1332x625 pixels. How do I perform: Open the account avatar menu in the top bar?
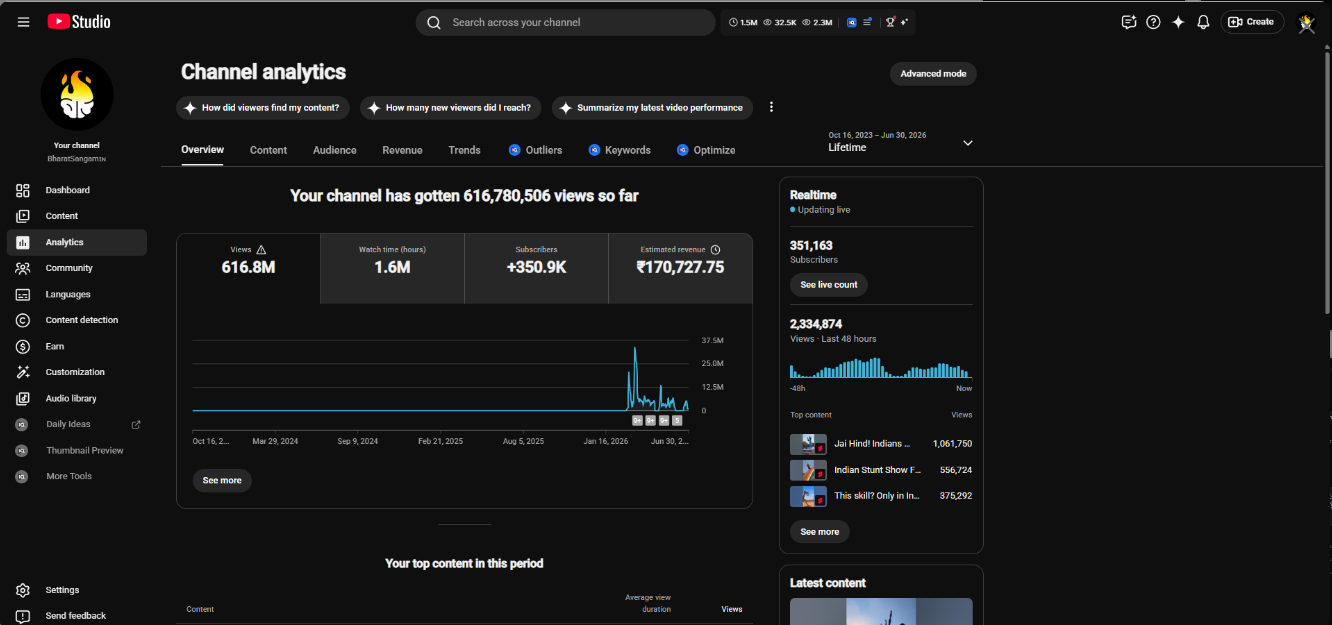(x=1306, y=22)
